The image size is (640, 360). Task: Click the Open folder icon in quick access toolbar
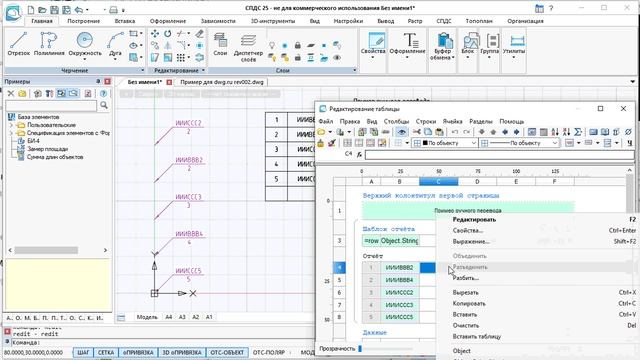point(42,9)
